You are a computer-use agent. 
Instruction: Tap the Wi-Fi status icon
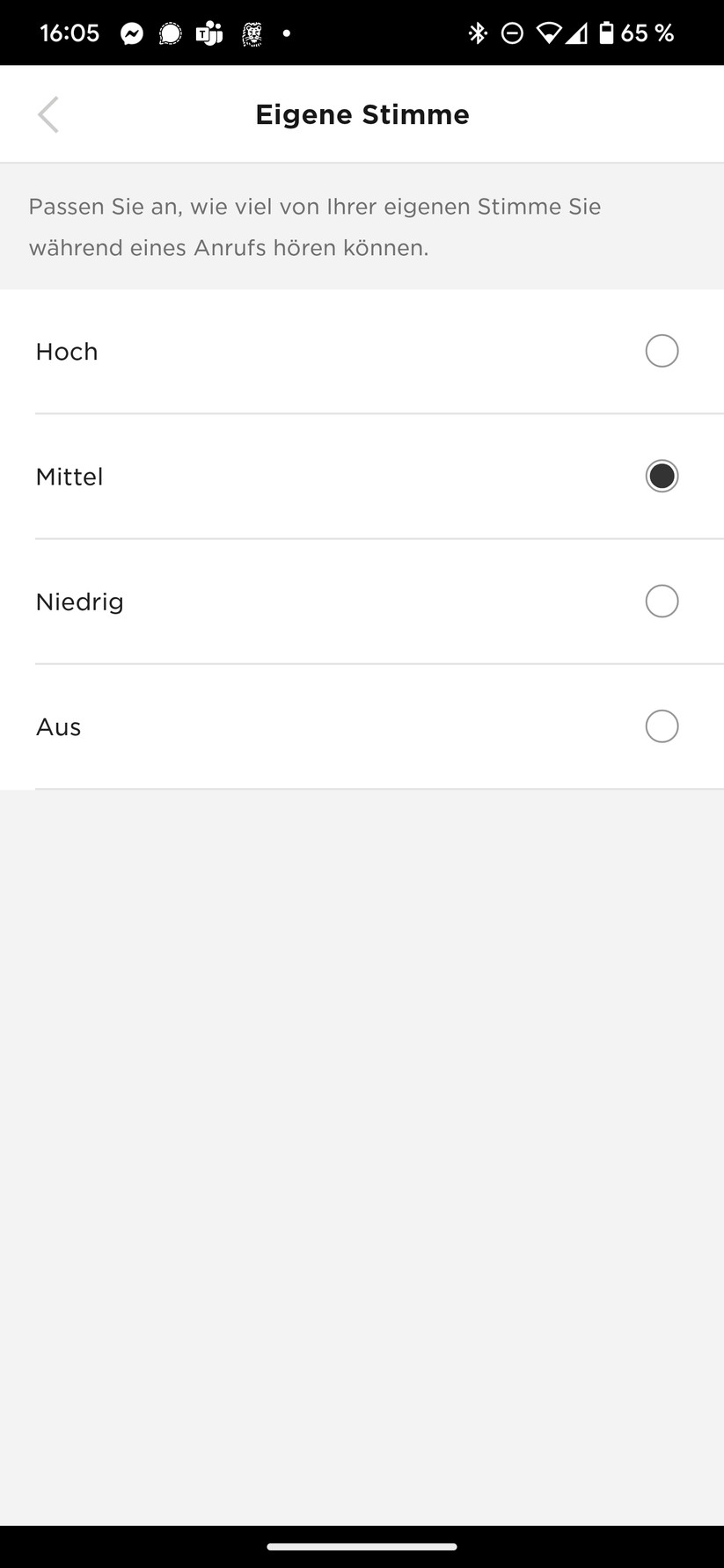tap(549, 33)
